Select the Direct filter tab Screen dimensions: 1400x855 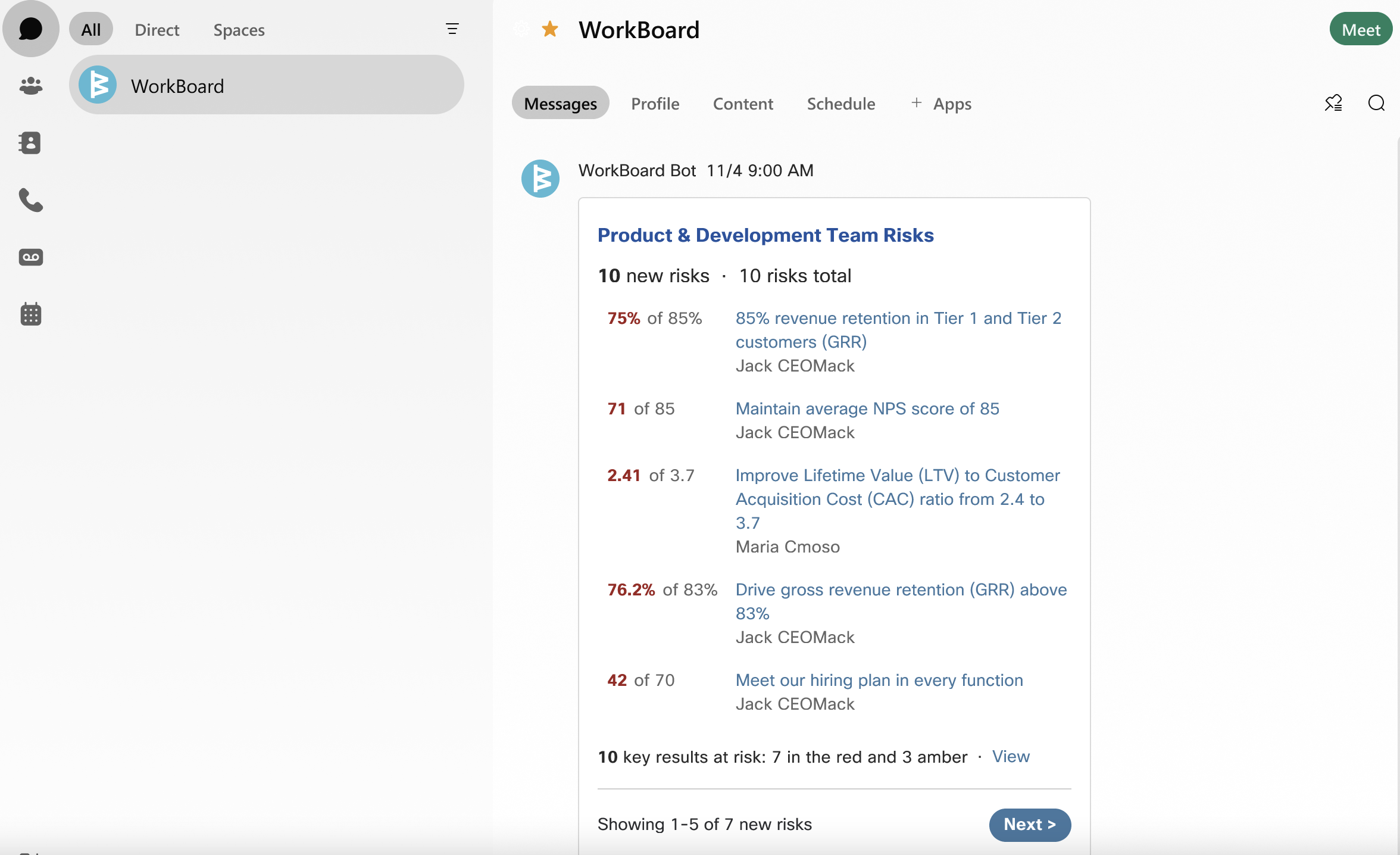(x=157, y=29)
